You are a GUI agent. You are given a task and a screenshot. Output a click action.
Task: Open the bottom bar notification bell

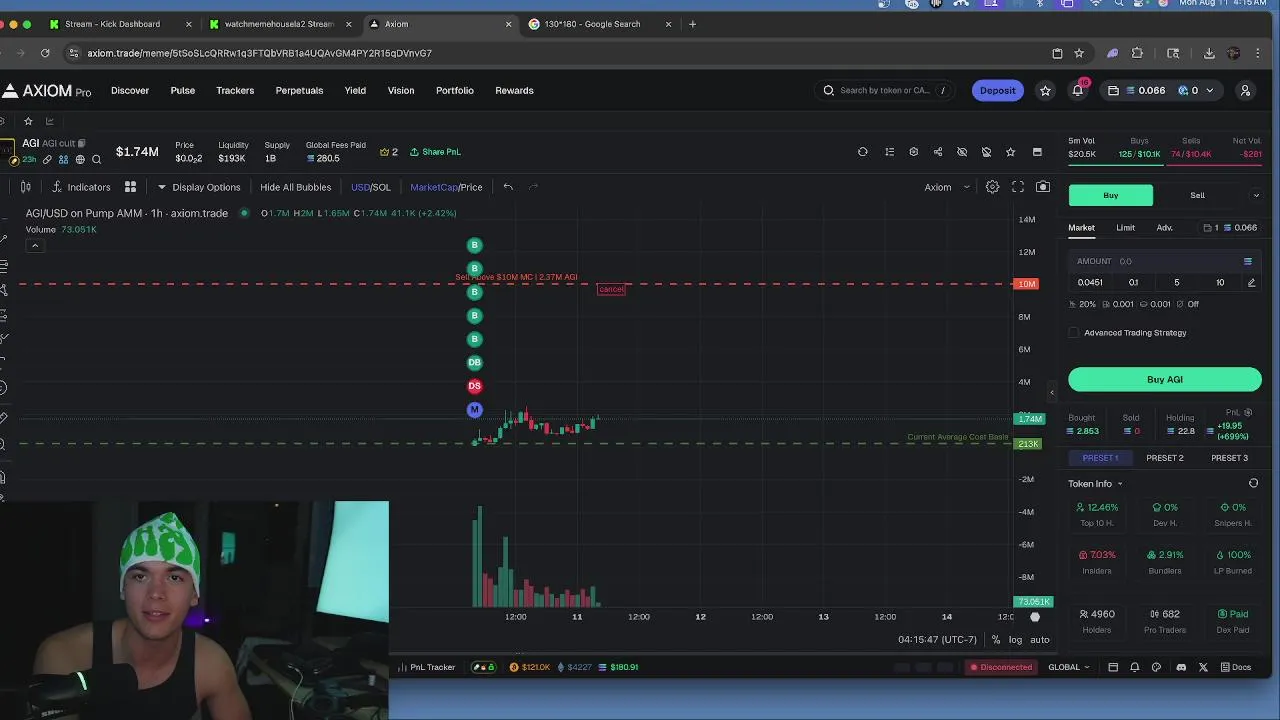point(1135,667)
